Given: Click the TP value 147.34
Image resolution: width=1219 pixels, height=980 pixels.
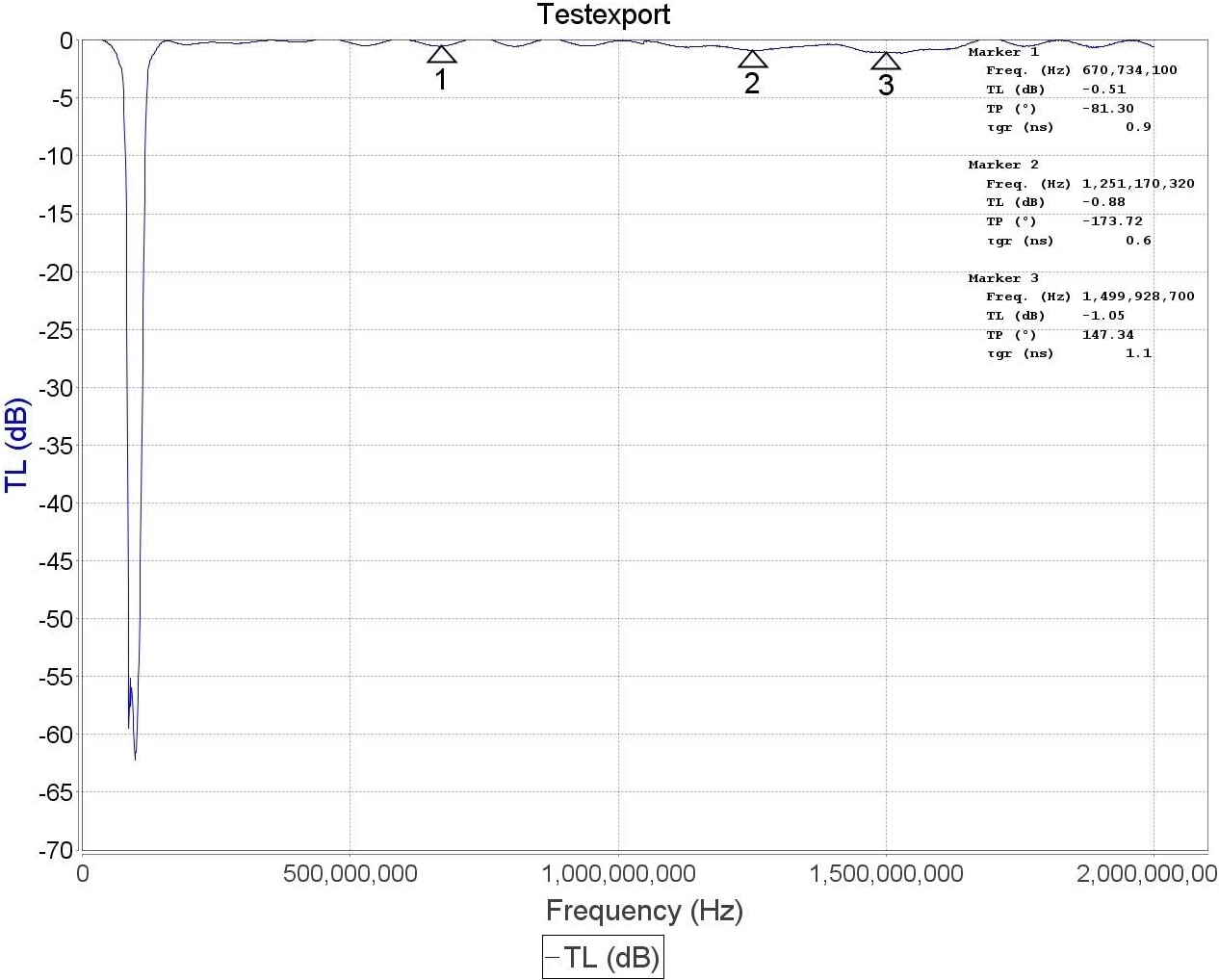Looking at the screenshot, I should [x=1108, y=335].
